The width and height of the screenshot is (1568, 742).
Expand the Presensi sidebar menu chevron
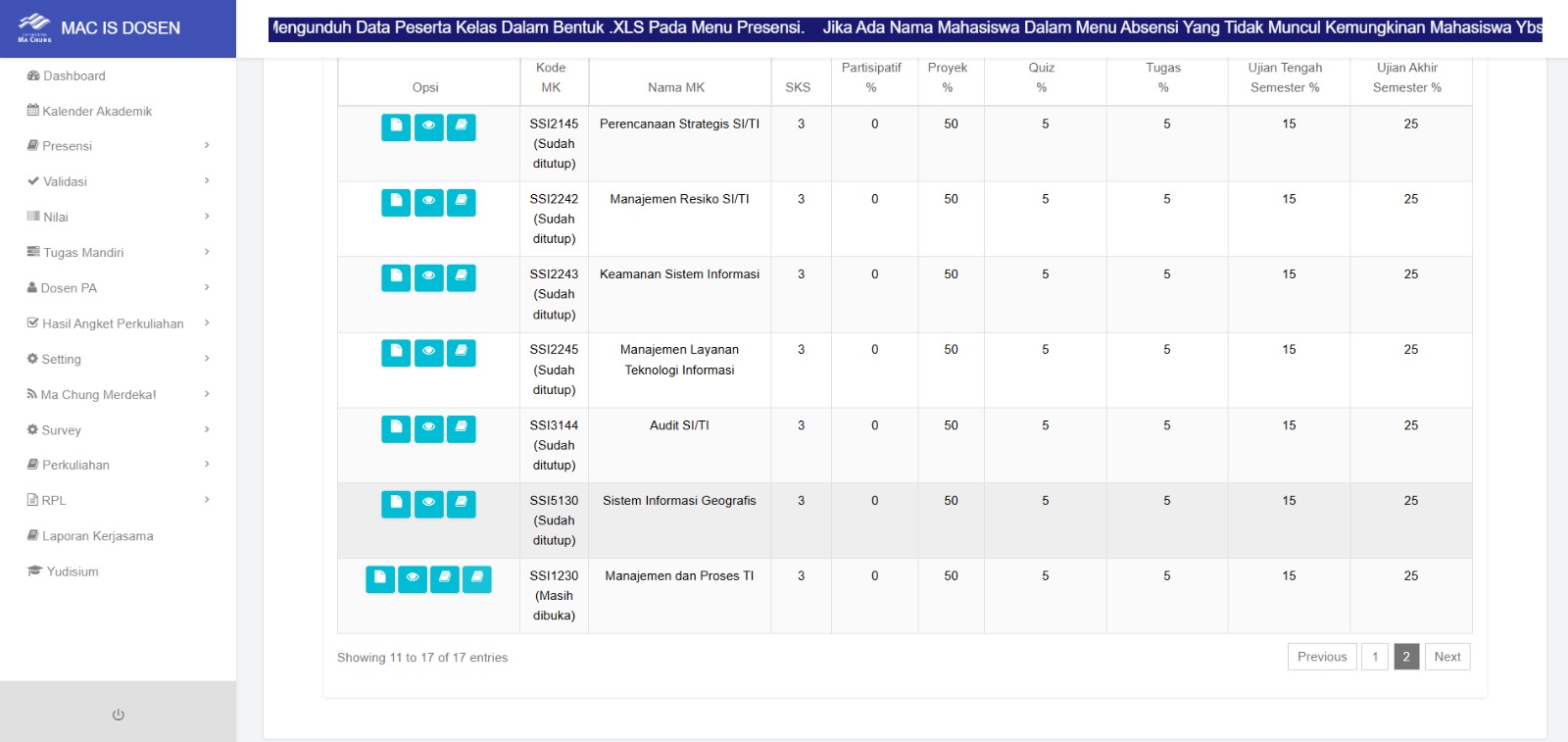tap(207, 145)
